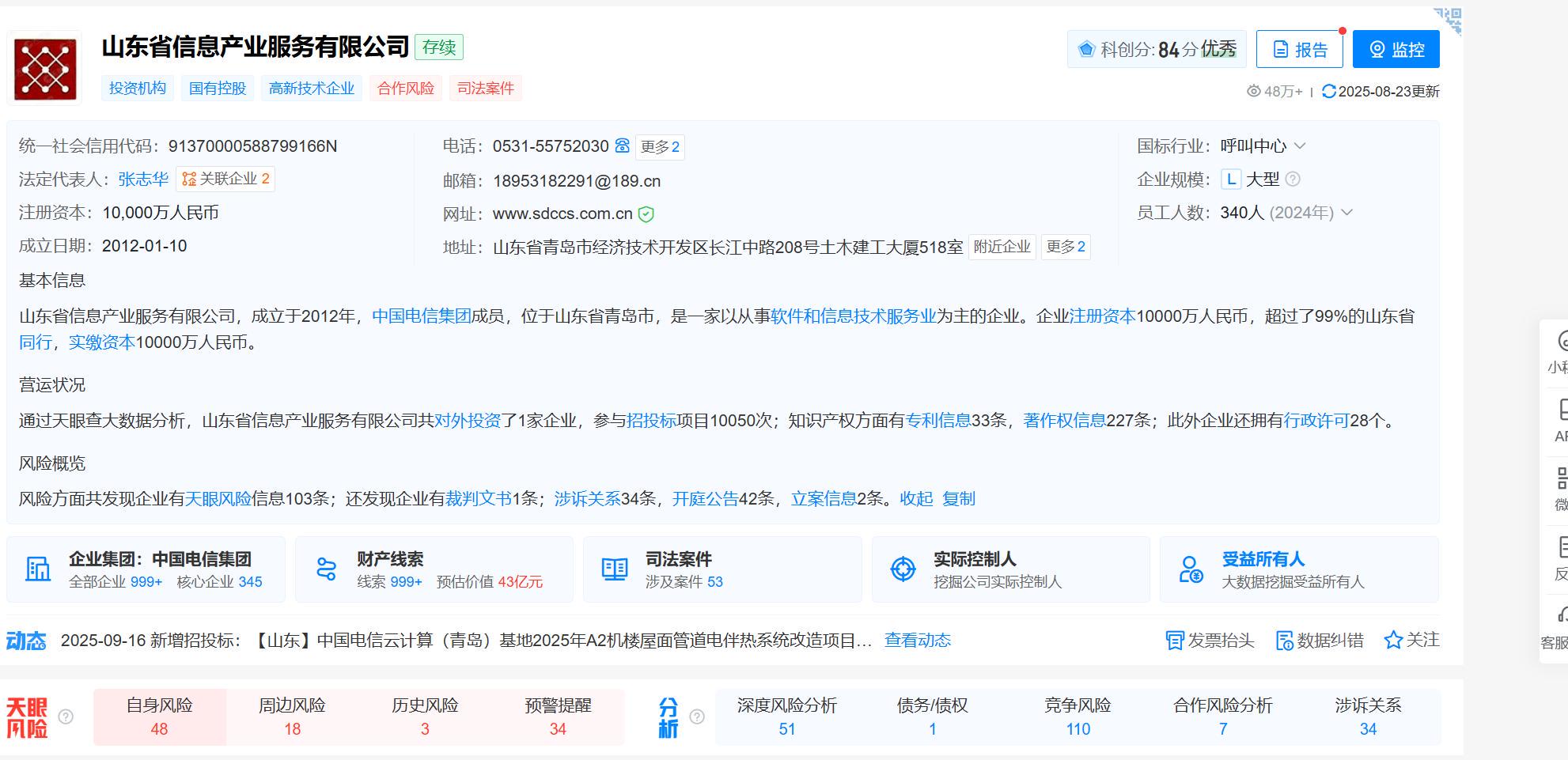The image size is (1568, 760).
Task: Click the company logo thumbnail
Action: pos(45,69)
